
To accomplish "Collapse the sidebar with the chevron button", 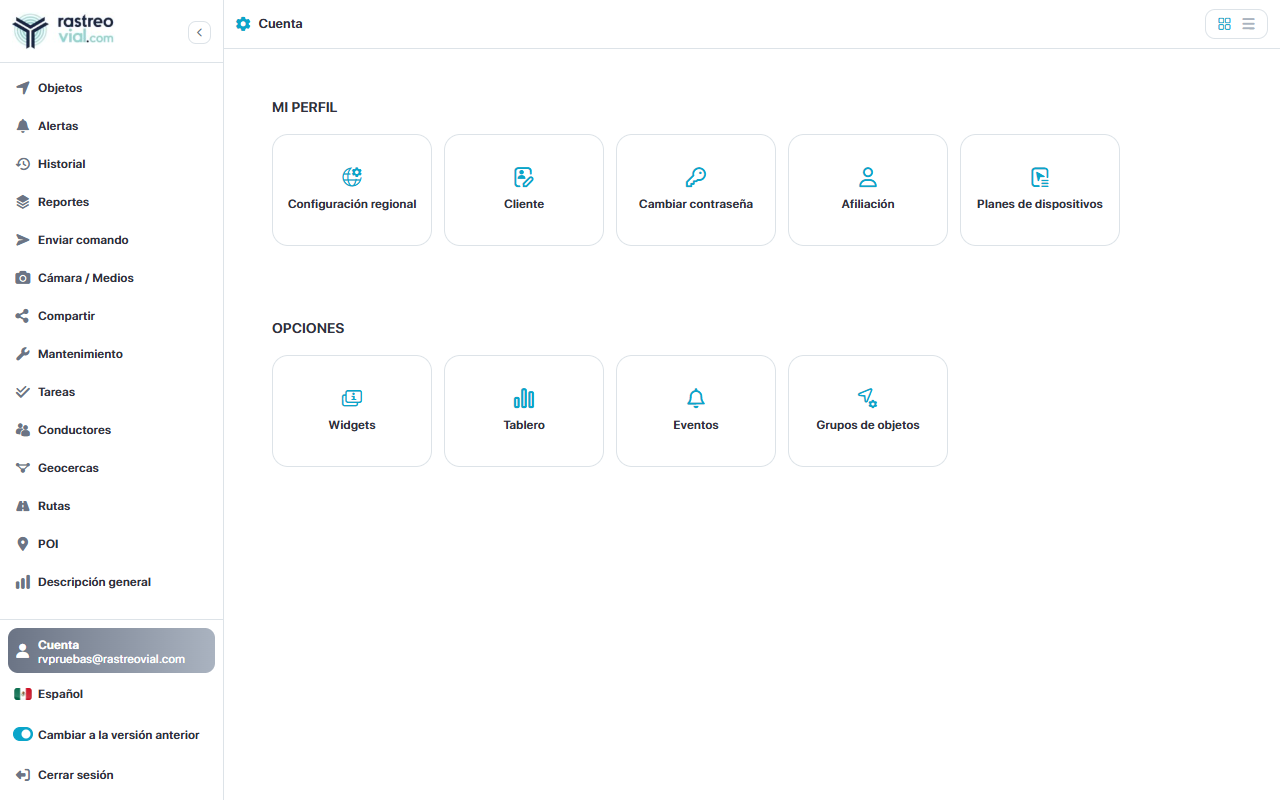I will [199, 32].
